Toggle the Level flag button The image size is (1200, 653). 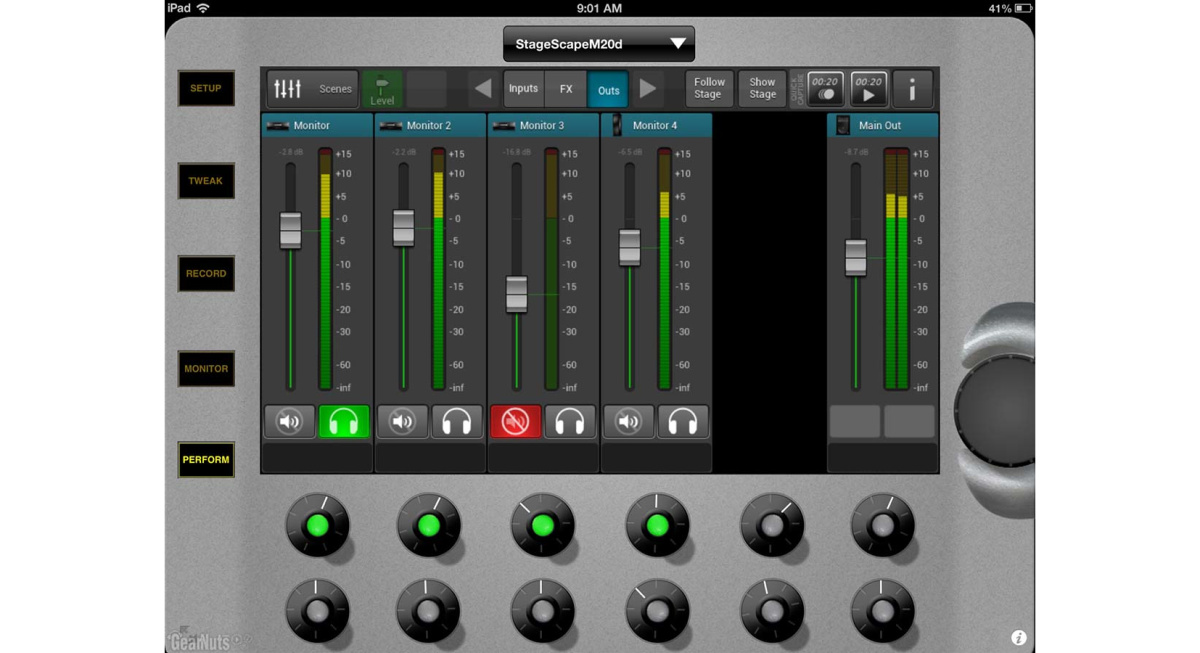[x=382, y=89]
